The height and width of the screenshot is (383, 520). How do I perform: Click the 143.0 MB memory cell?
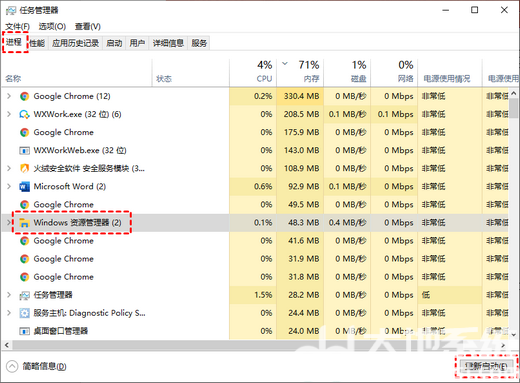pos(301,151)
